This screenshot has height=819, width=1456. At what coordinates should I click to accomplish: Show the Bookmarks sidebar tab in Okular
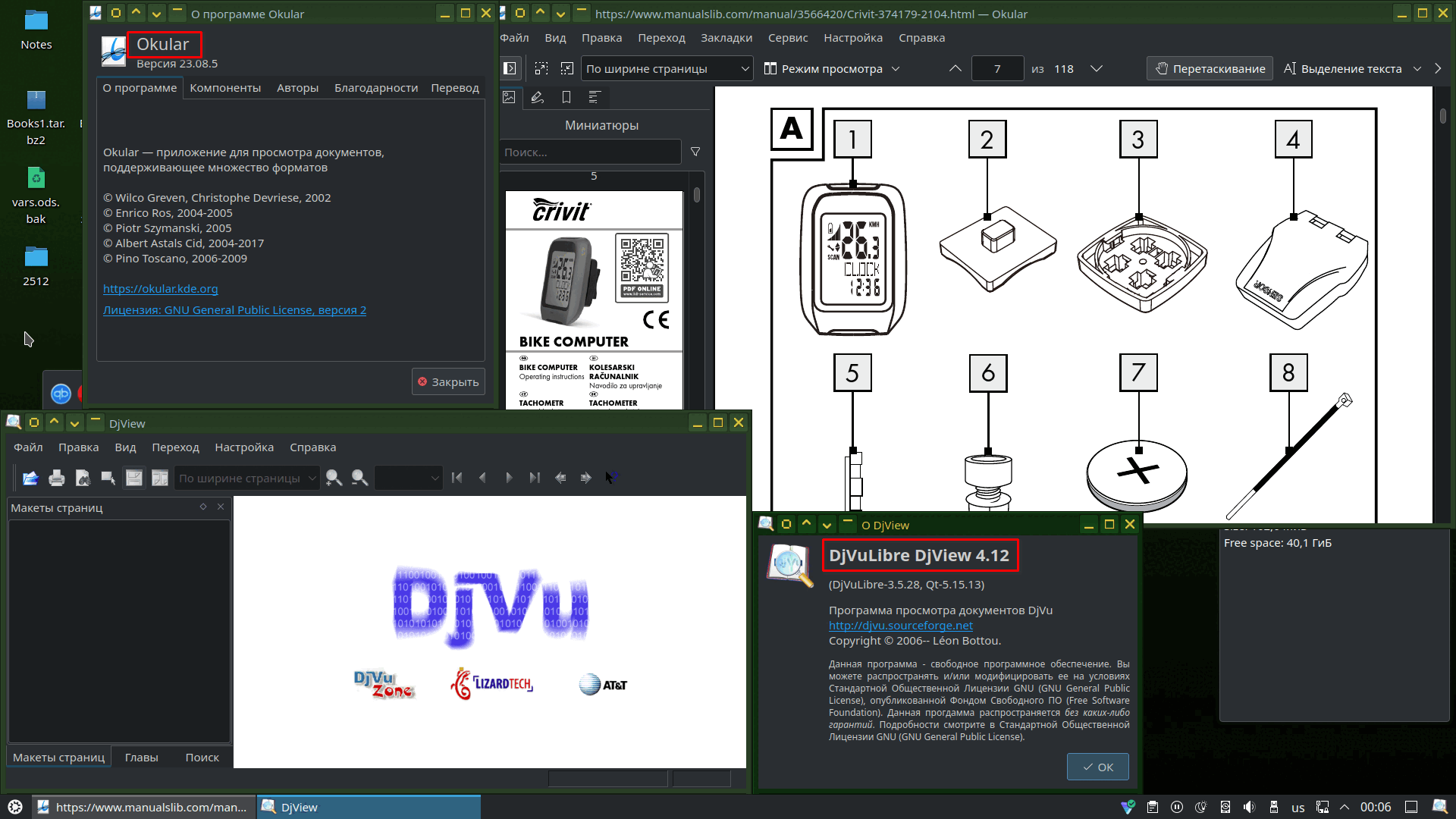tap(566, 97)
